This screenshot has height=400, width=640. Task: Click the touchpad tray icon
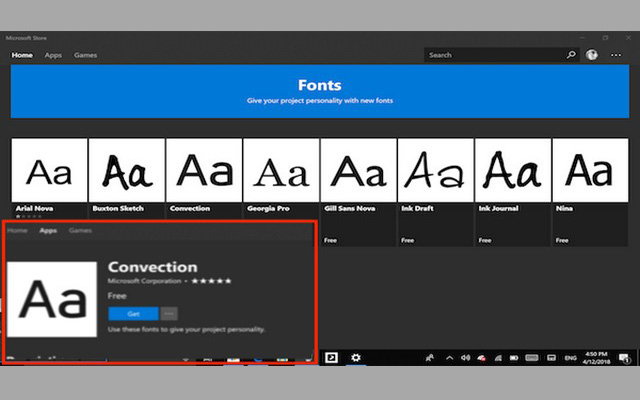(551, 358)
